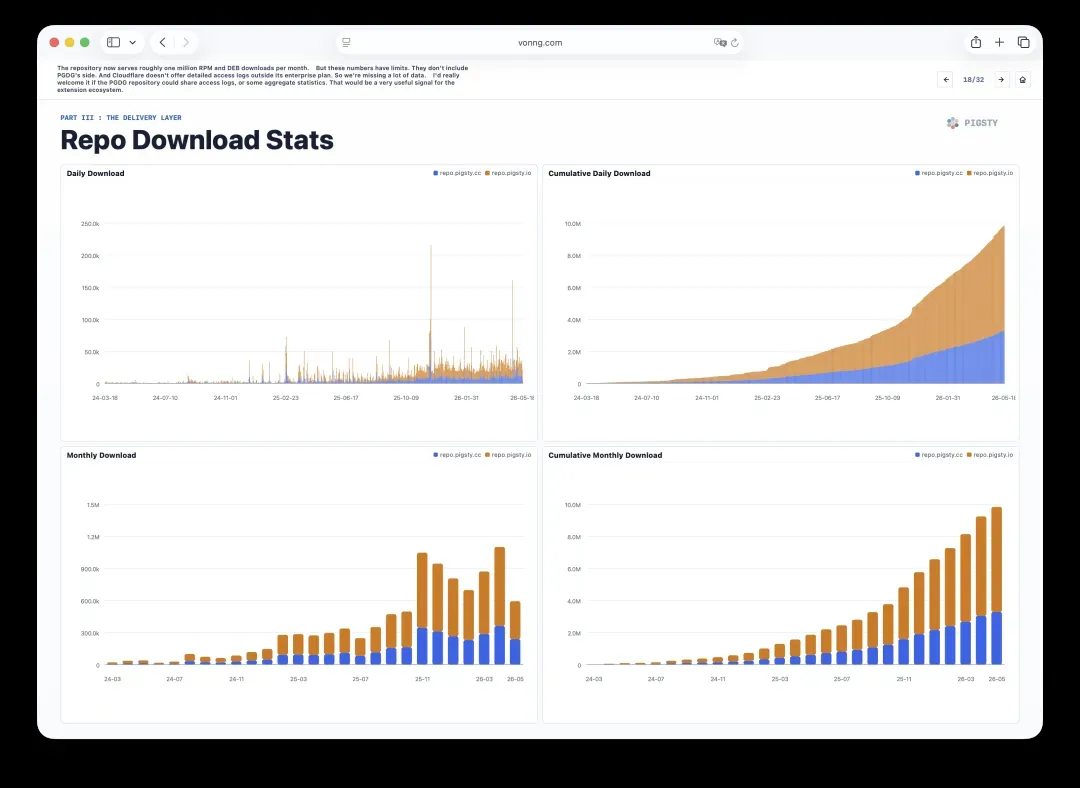
Task: Click the 'Cumulative Daily Download' chart title
Action: point(599,174)
